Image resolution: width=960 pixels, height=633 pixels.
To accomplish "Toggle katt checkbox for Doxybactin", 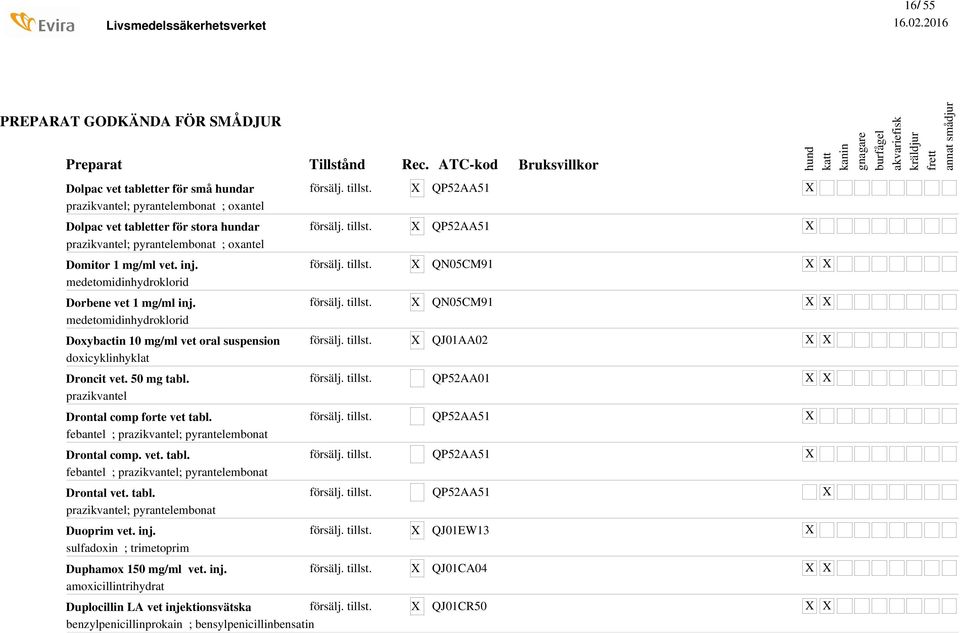I will tap(827, 340).
